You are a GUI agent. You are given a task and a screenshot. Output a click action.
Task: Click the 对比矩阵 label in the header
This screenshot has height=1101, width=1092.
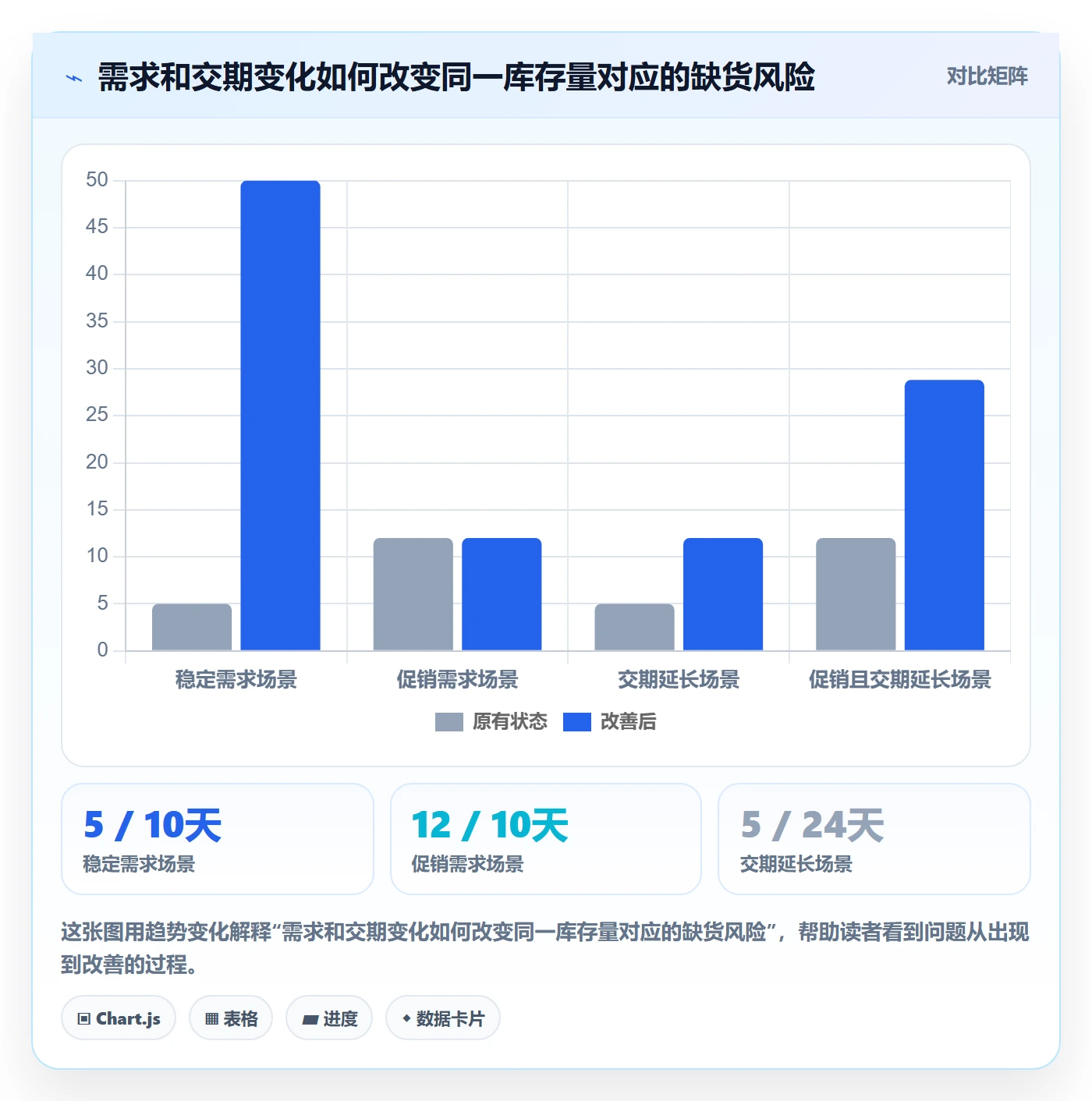[x=987, y=76]
